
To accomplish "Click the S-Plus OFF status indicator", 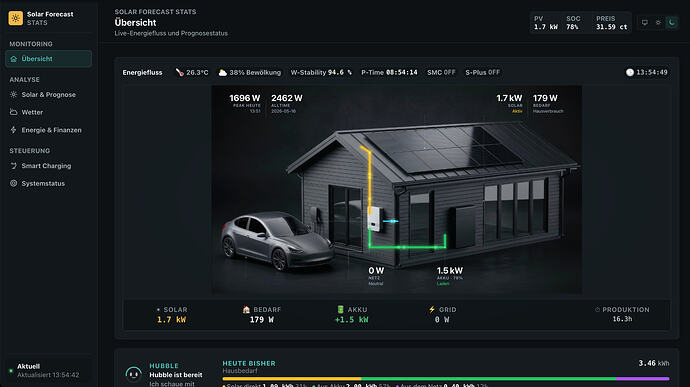I will [482, 72].
